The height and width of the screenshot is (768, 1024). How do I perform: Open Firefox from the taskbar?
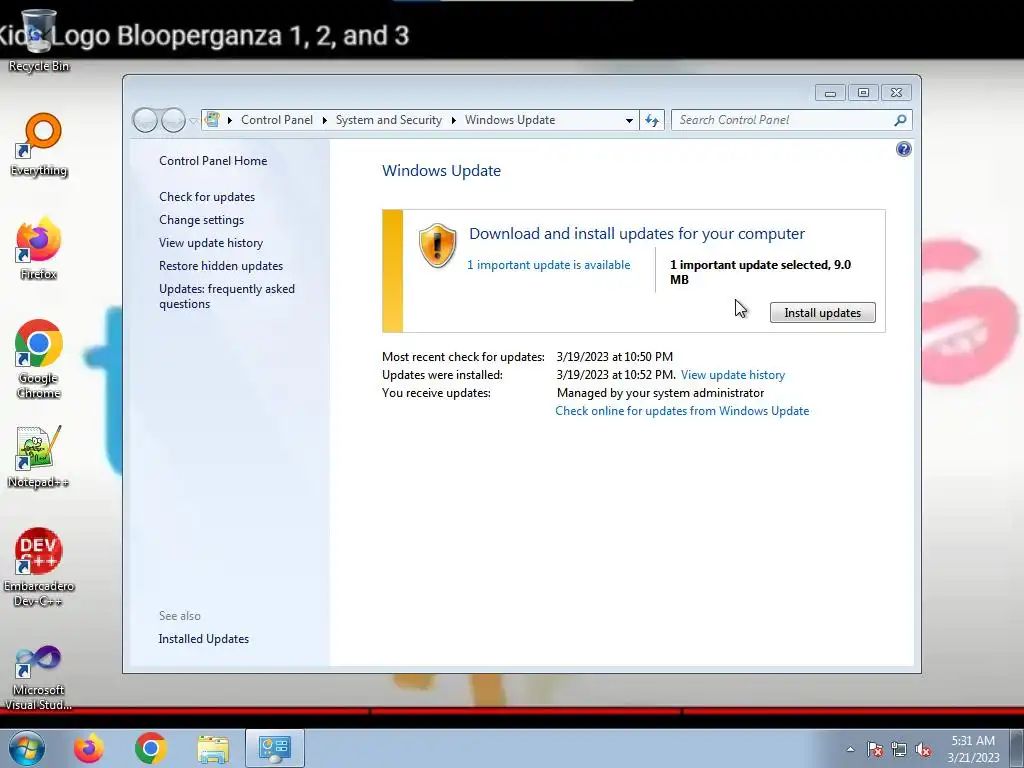[88, 748]
